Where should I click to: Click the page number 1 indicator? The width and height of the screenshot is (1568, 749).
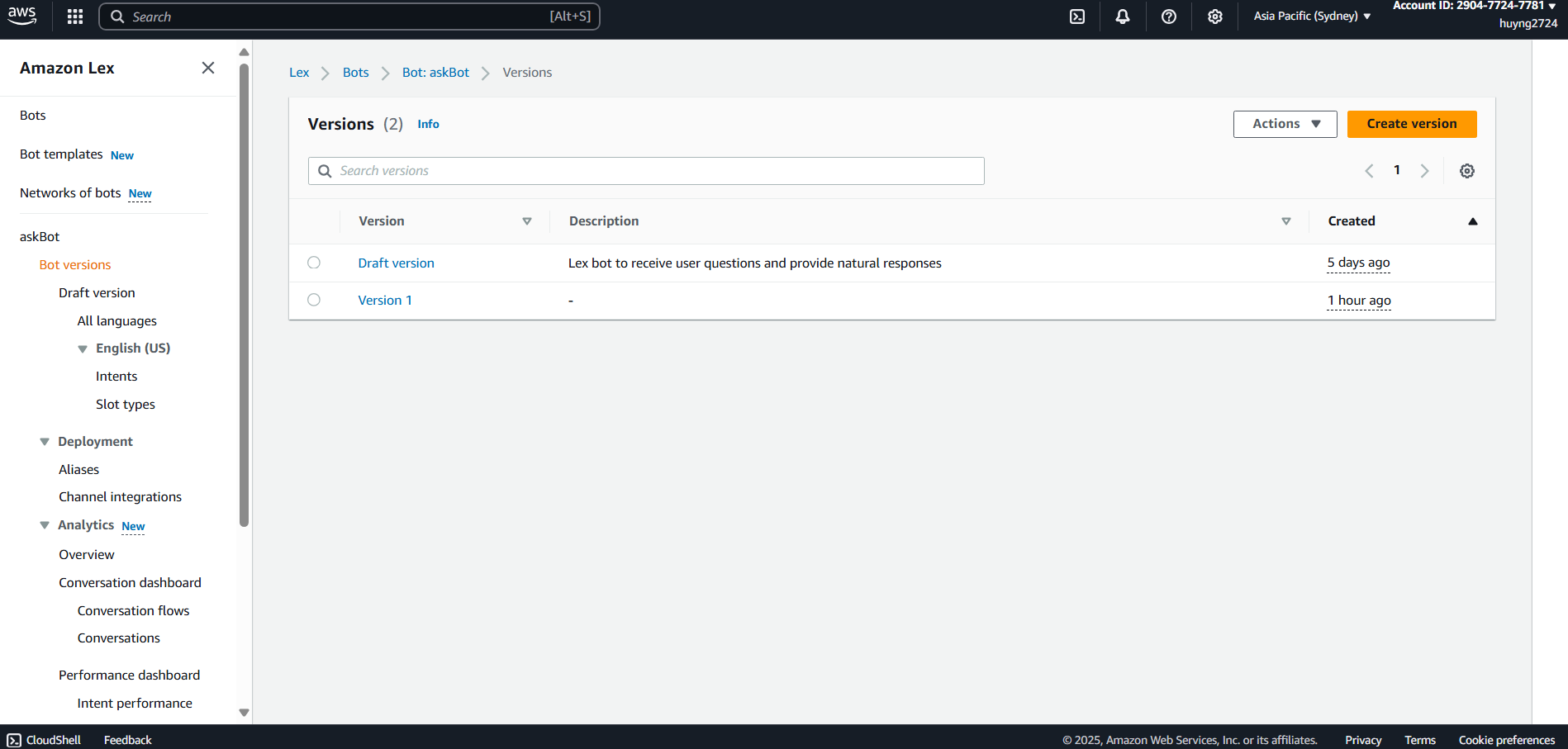click(x=1397, y=170)
